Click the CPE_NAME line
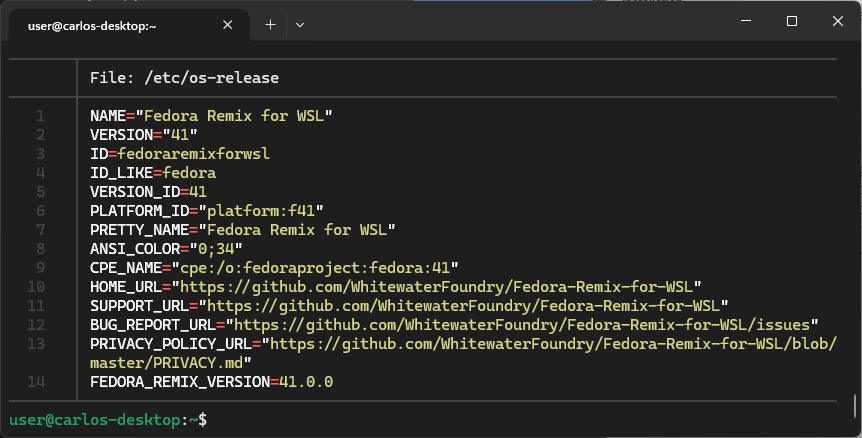This screenshot has height=438, width=862. (x=274, y=268)
